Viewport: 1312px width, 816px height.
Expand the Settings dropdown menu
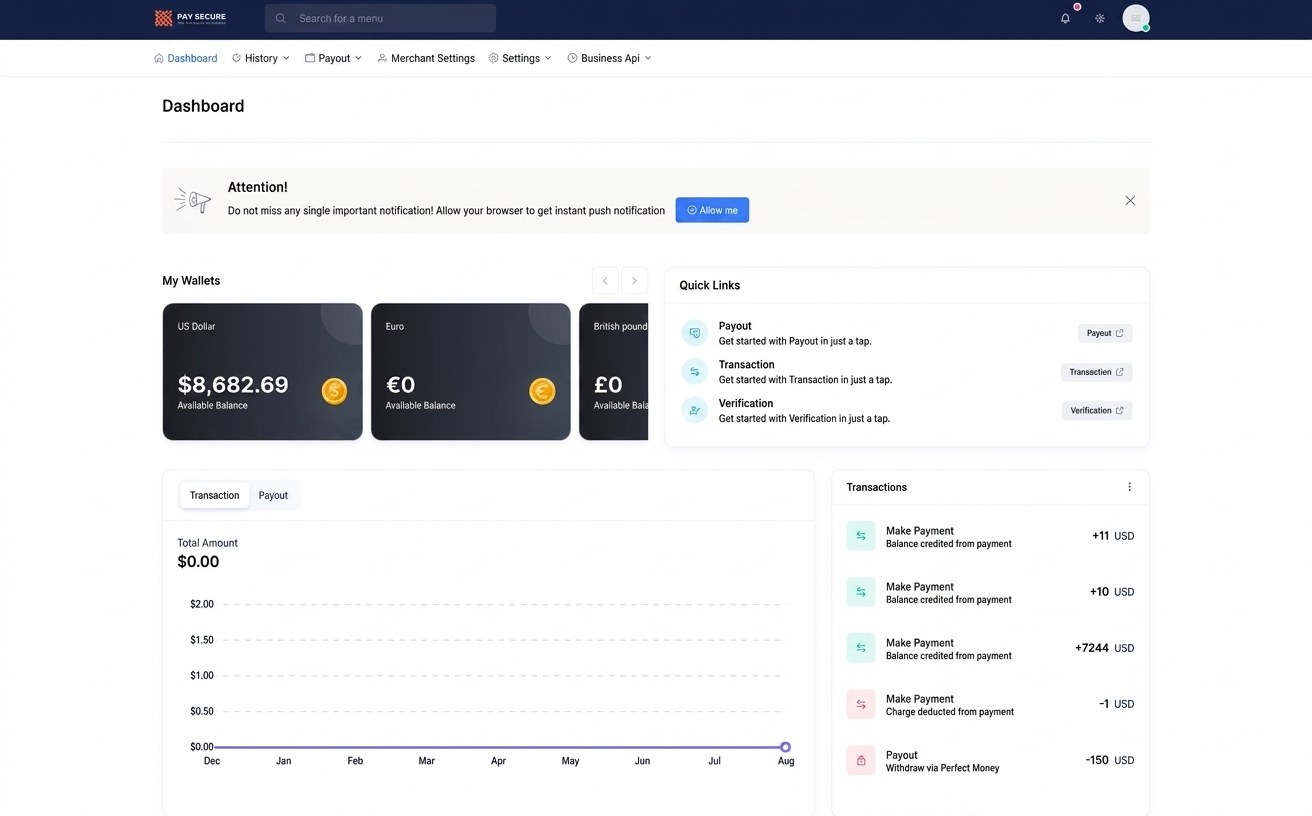pyautogui.click(x=520, y=58)
